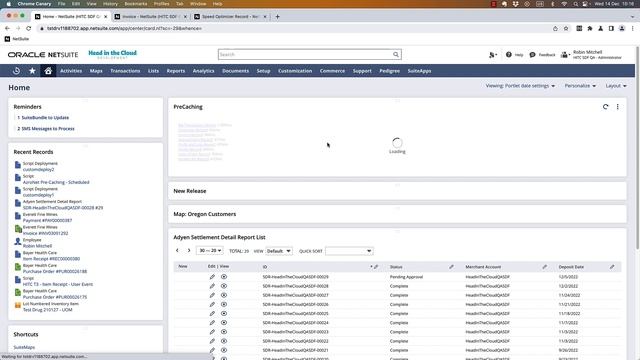The height and width of the screenshot is (360, 640).
Task: Open Payment #PAY00000387 recent record
Action: pyautogui.click(x=47, y=220)
